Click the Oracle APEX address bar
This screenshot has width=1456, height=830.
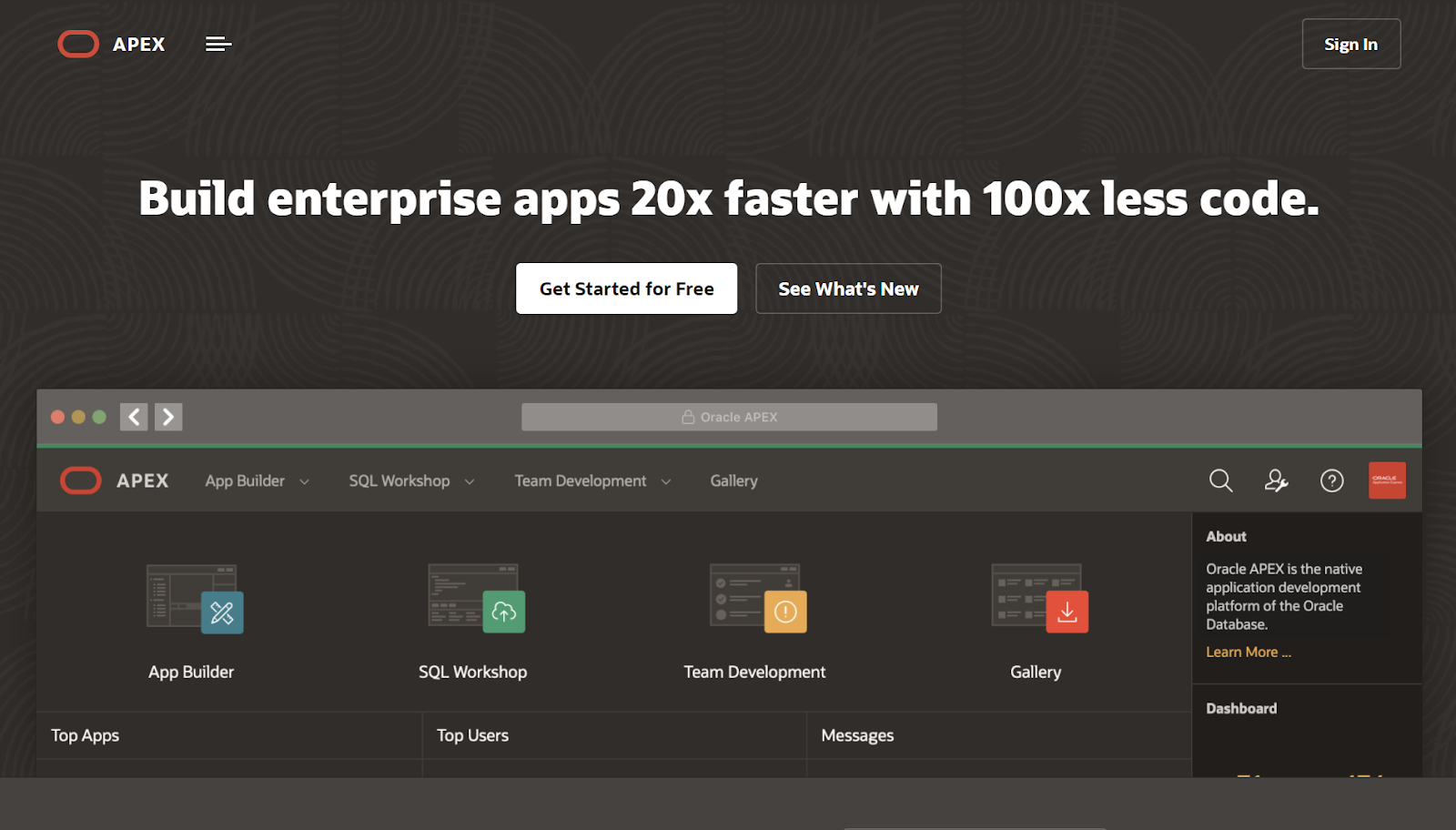coord(729,417)
